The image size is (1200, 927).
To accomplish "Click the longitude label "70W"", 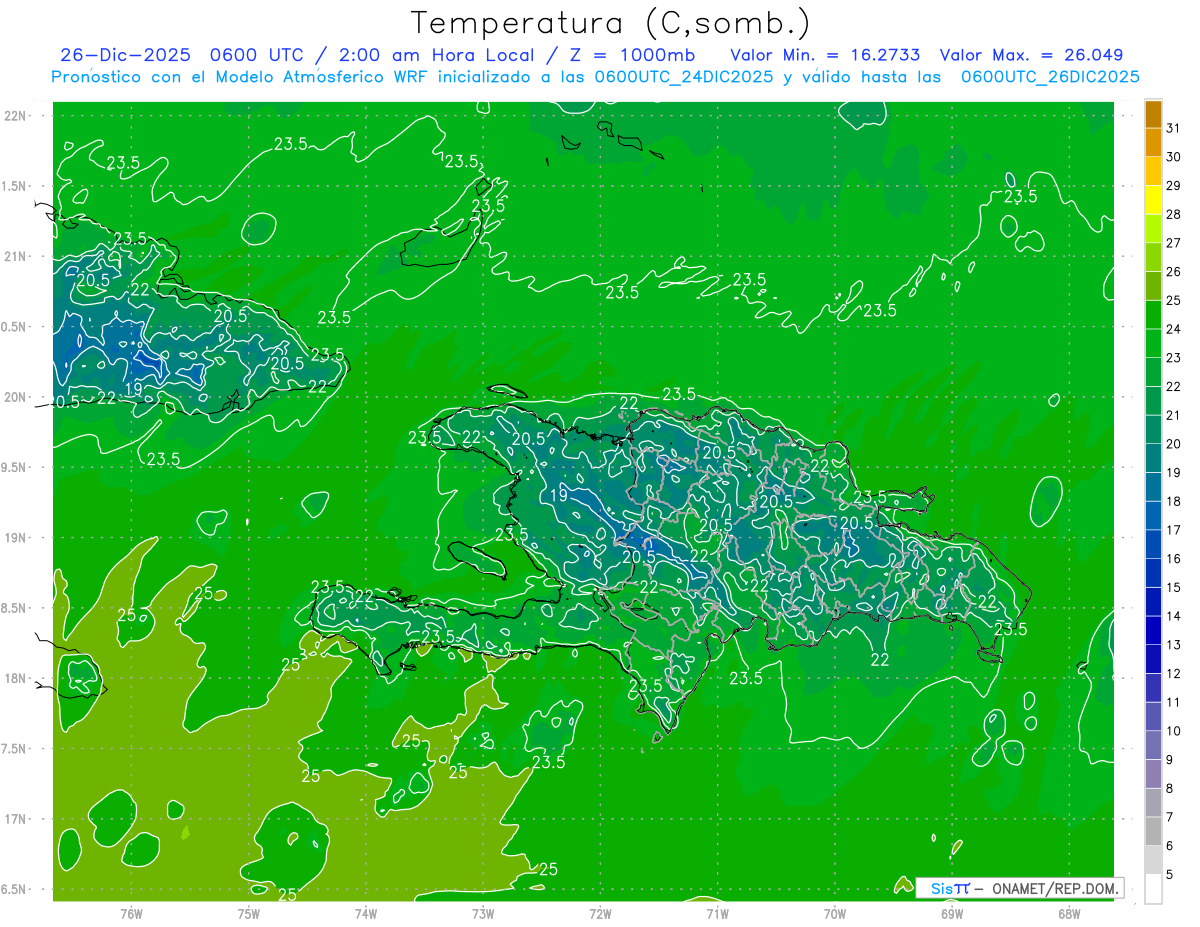I will point(834,914).
